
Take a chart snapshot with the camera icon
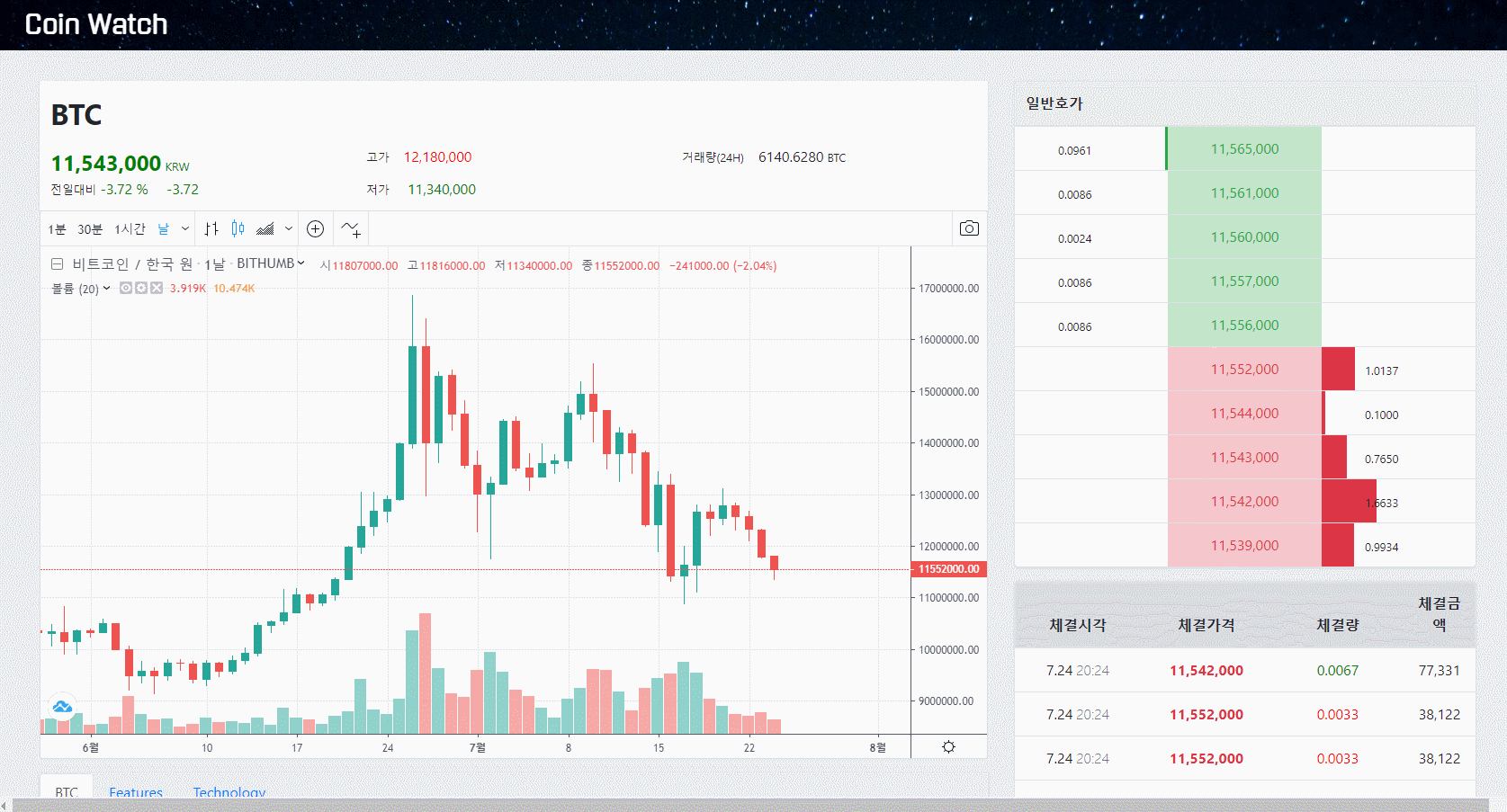tap(969, 228)
